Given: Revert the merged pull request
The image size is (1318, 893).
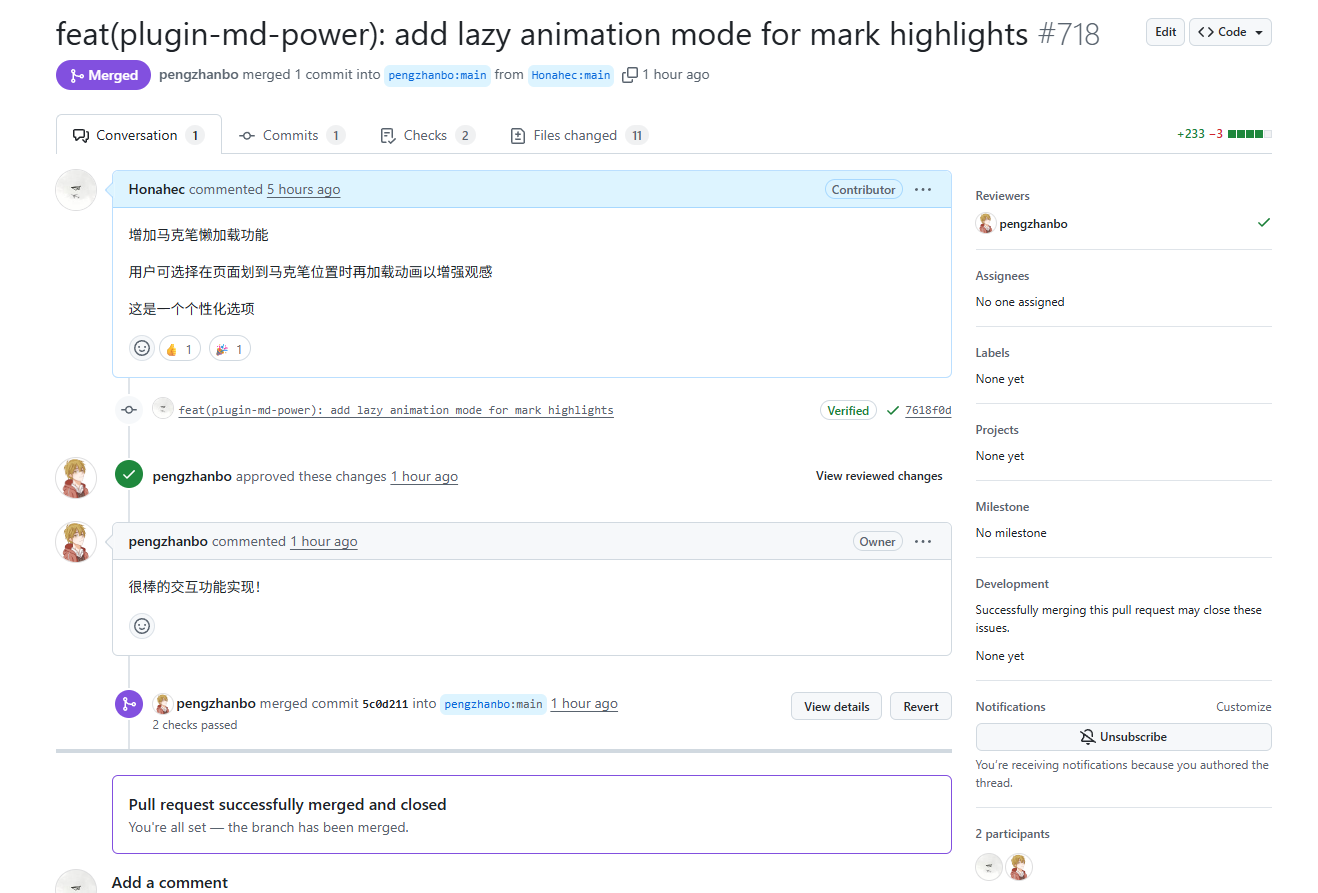Looking at the screenshot, I should [920, 707].
